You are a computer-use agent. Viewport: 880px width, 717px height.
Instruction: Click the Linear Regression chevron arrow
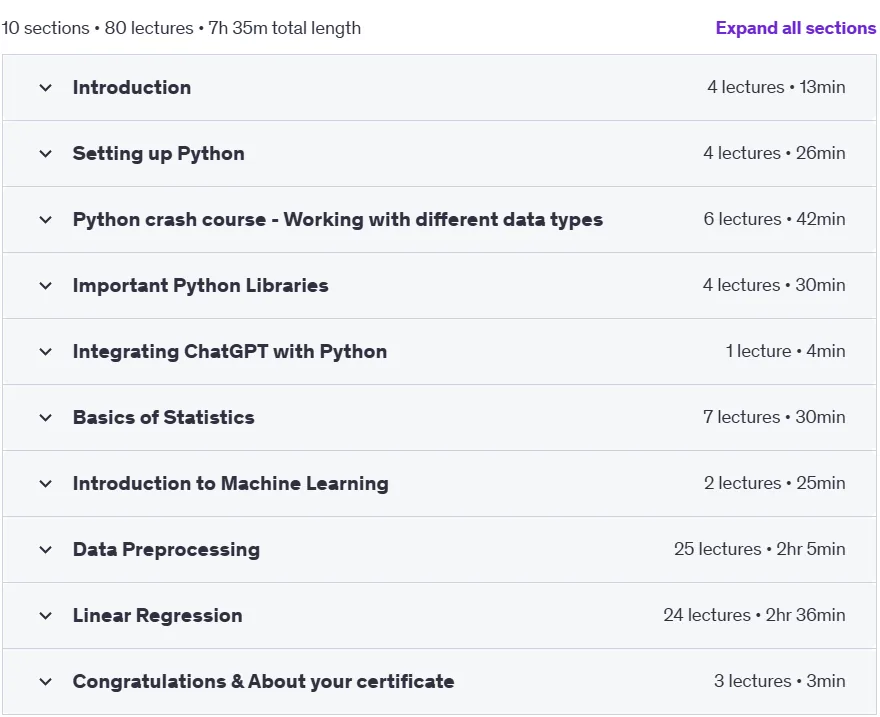(45, 616)
